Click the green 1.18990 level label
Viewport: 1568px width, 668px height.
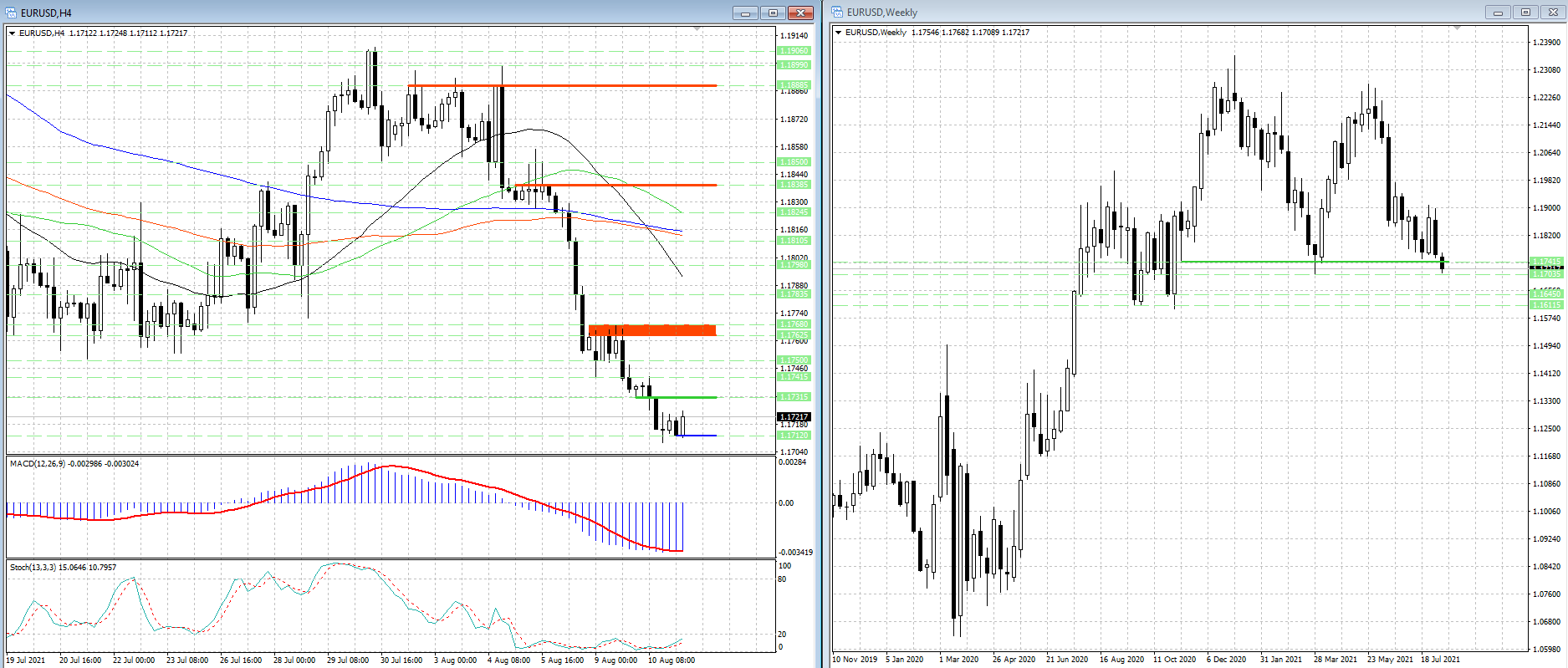pos(794,64)
